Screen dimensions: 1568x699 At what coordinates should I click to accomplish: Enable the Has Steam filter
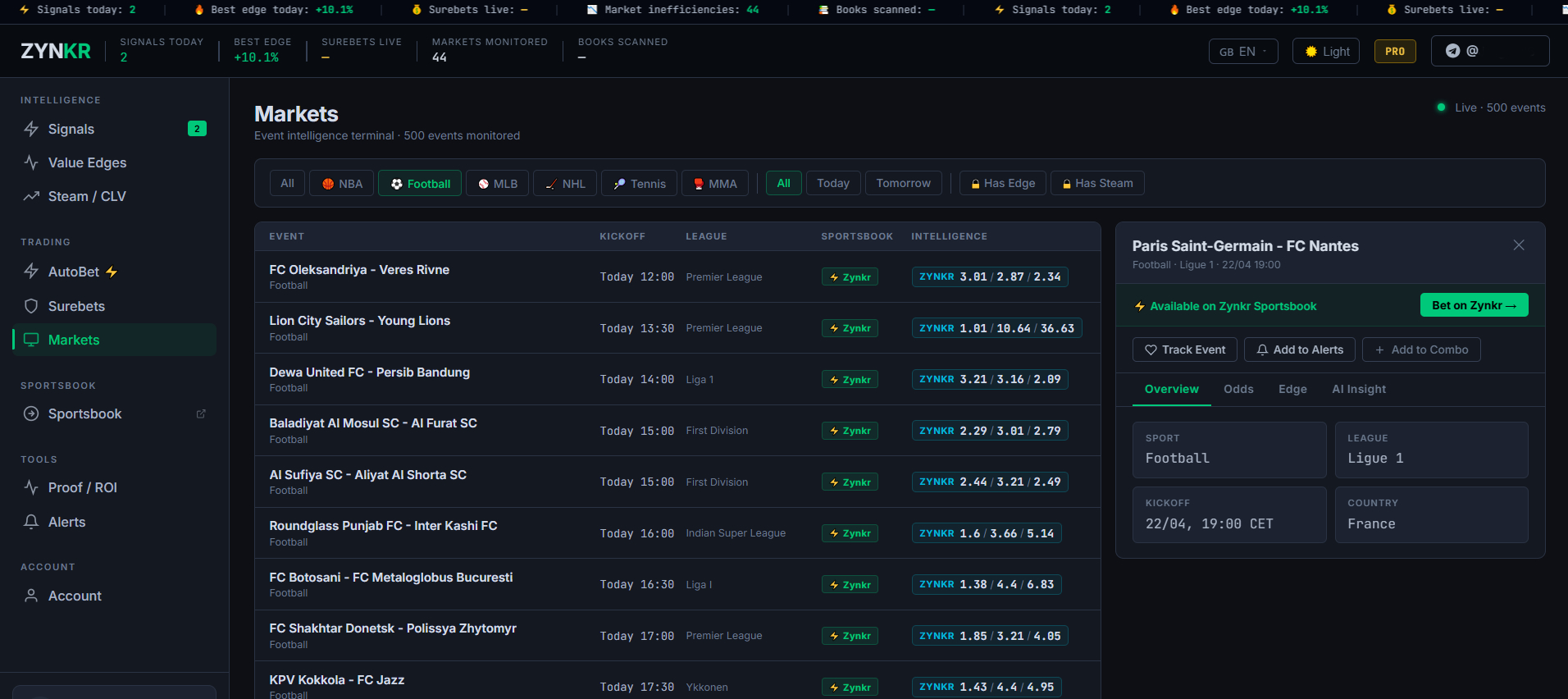pos(1097,183)
